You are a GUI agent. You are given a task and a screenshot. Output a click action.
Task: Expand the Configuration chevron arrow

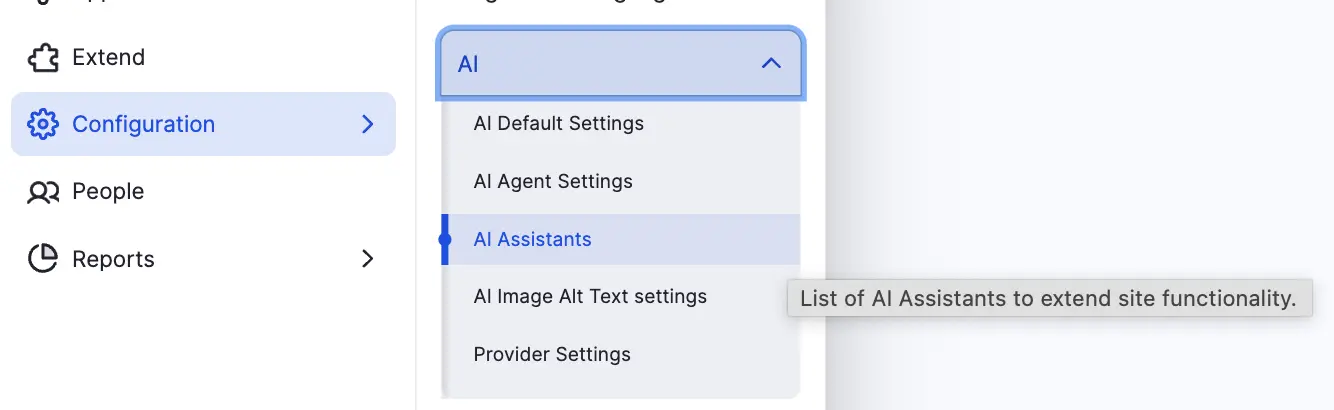pos(367,124)
